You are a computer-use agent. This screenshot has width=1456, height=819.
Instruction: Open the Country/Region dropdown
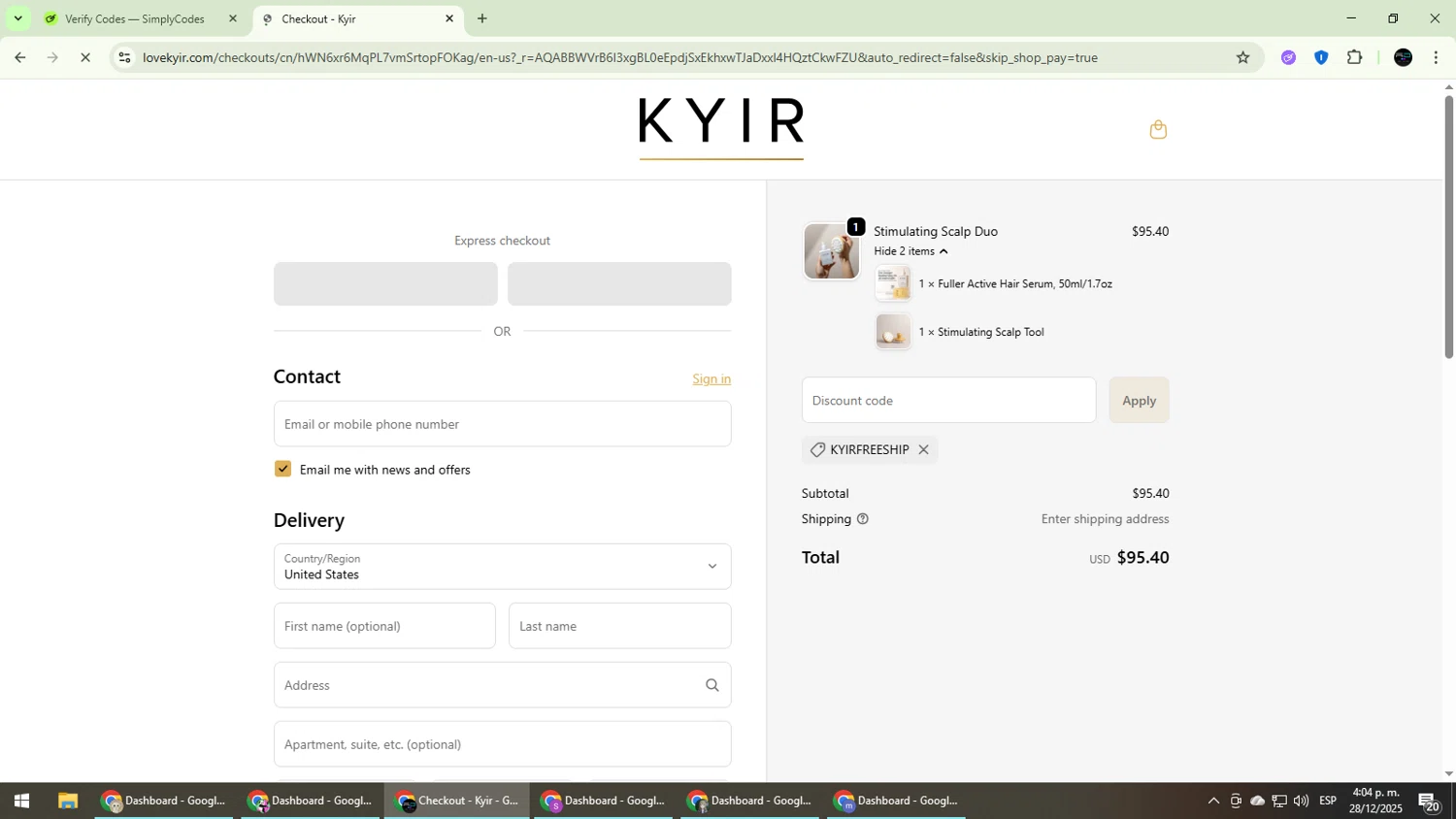(502, 567)
